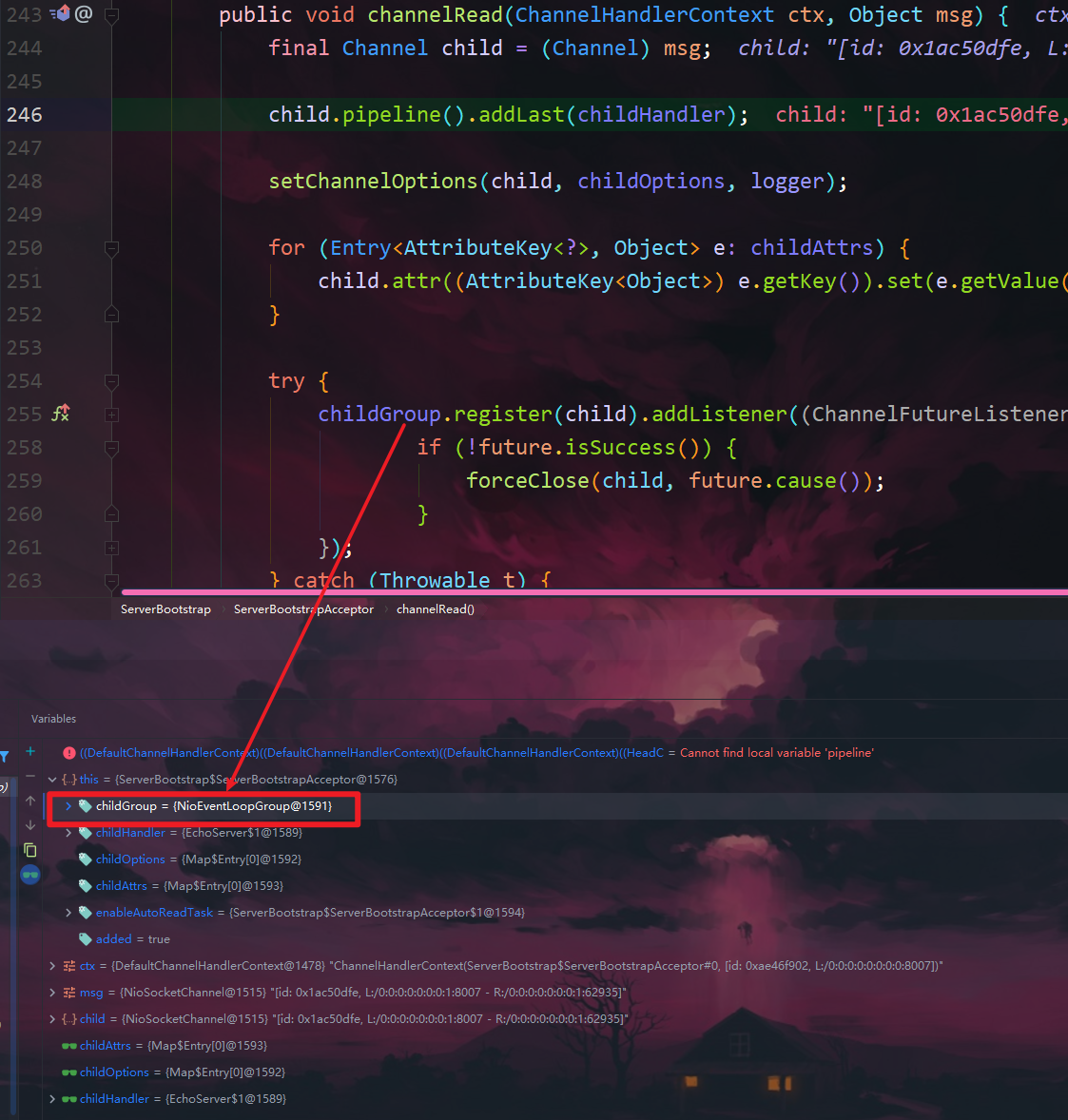Expand the folded lambda on line 255
Image resolution: width=1068 pixels, height=1120 pixels.
click(x=111, y=415)
